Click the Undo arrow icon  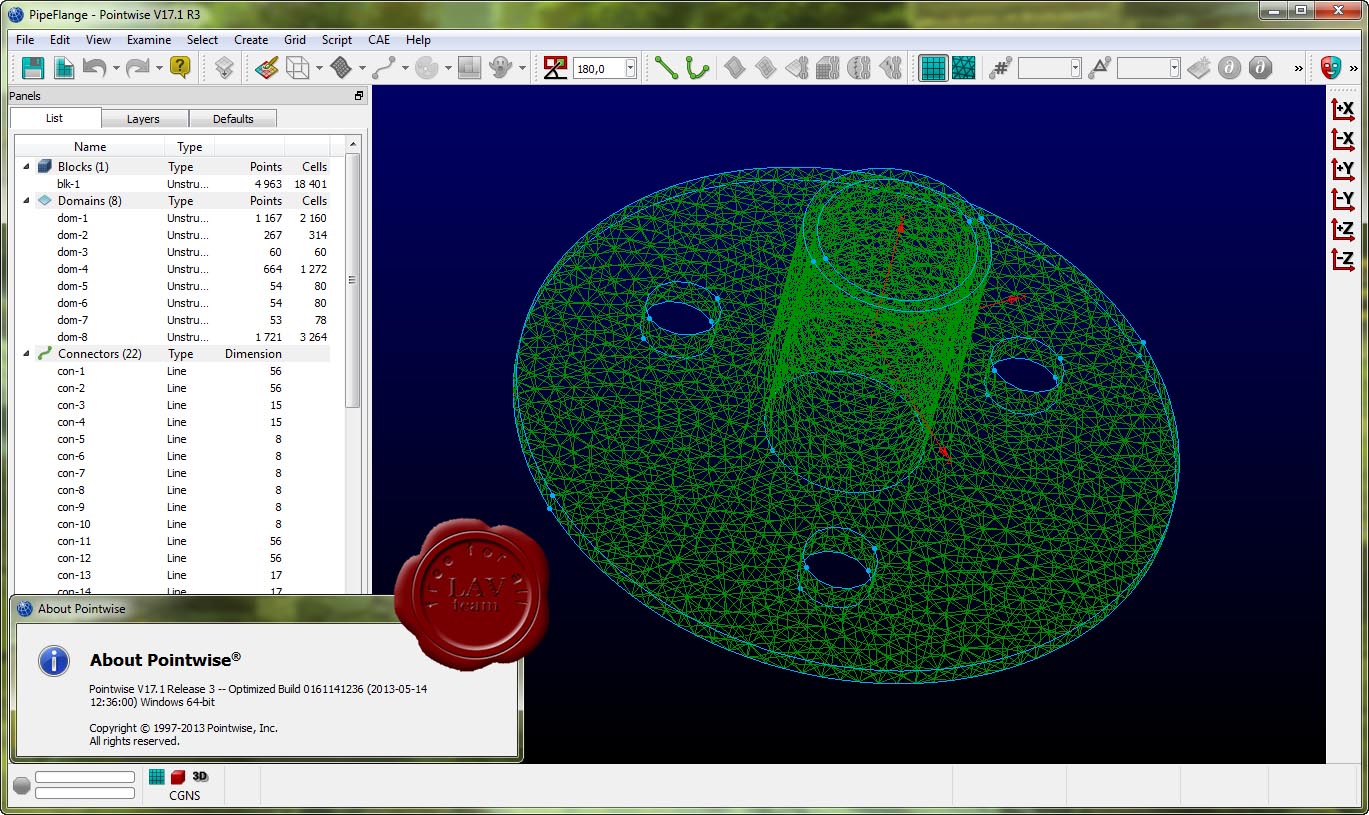tap(95, 67)
